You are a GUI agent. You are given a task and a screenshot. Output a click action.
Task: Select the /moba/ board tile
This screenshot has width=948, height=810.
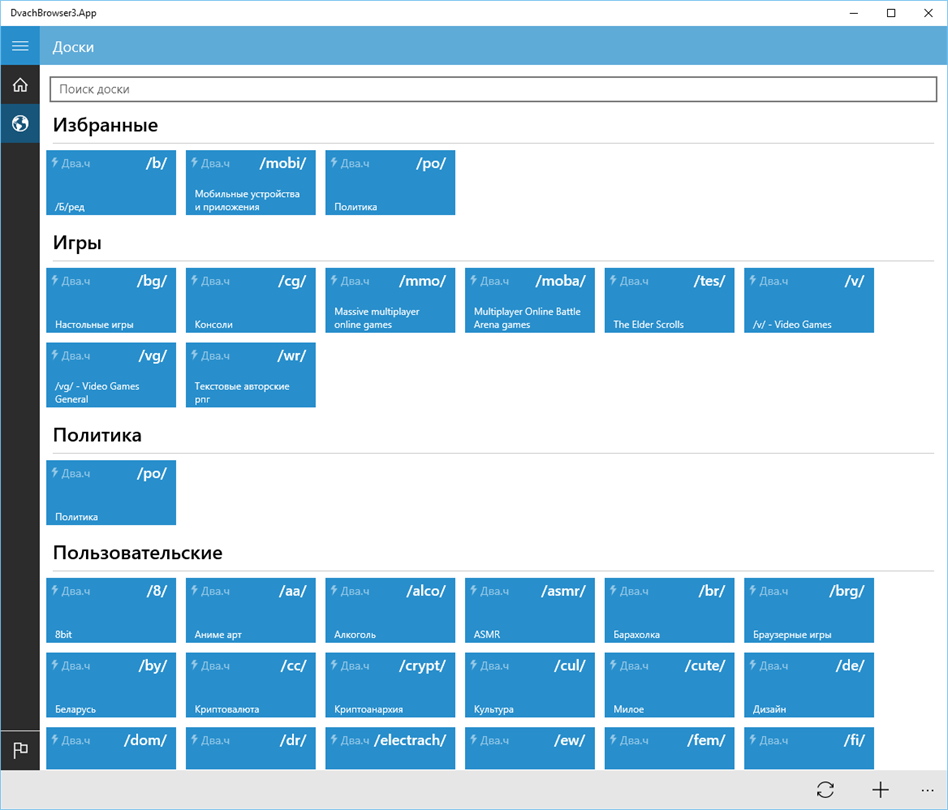530,300
